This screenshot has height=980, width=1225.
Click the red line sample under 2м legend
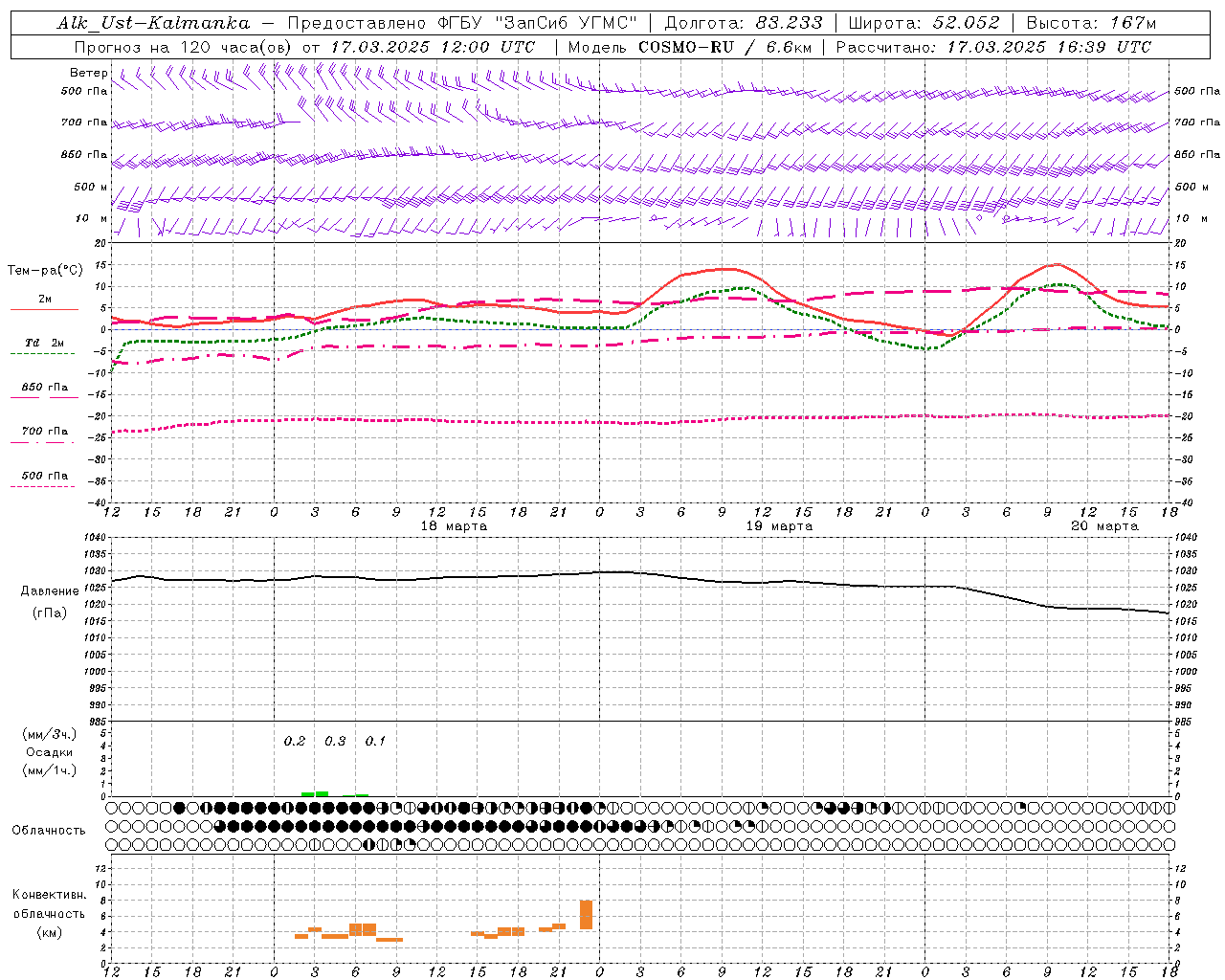click(44, 310)
